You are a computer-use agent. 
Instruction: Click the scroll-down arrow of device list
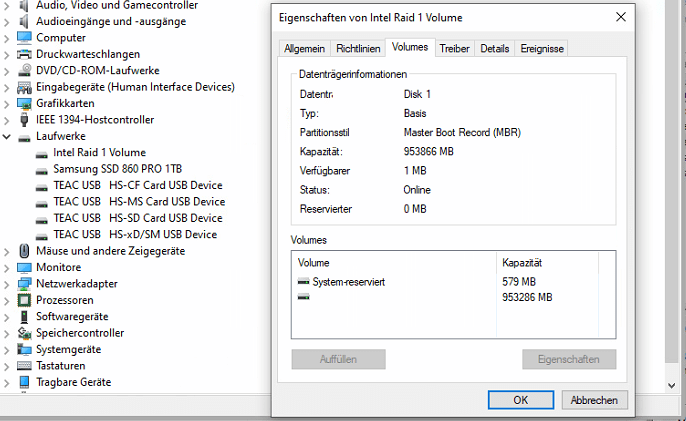[672, 385]
